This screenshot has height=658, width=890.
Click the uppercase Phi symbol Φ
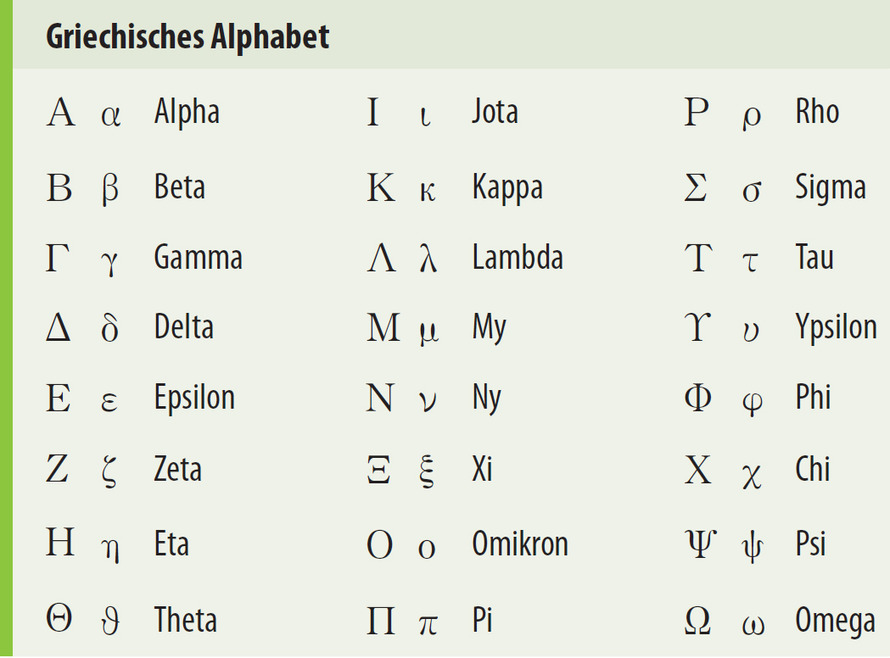[698, 397]
